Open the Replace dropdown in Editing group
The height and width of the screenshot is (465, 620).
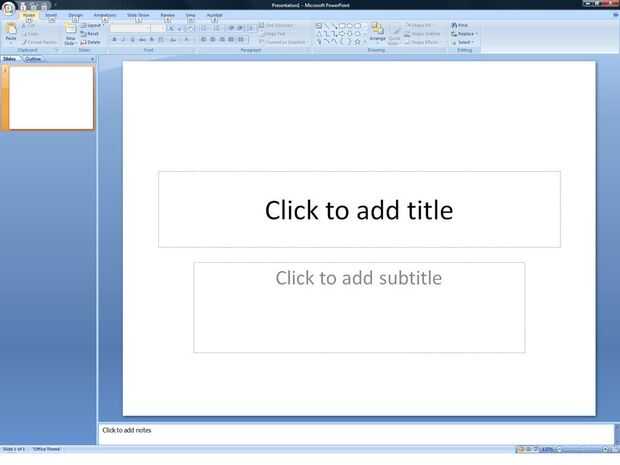pyautogui.click(x=464, y=34)
